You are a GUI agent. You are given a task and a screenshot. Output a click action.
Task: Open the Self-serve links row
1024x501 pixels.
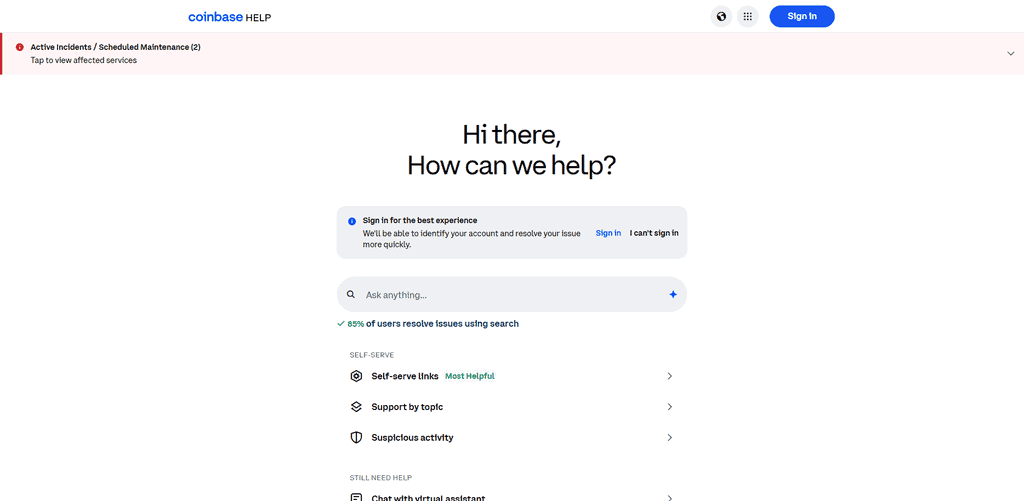512,376
